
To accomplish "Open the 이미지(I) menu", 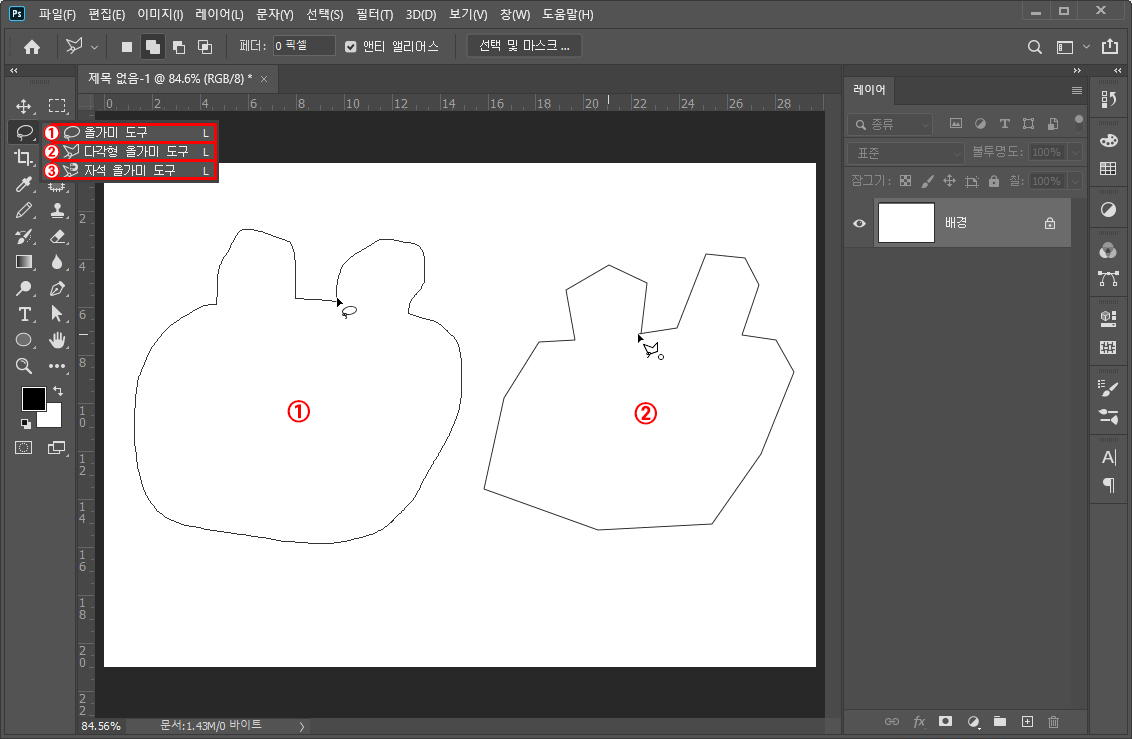I will tap(160, 14).
